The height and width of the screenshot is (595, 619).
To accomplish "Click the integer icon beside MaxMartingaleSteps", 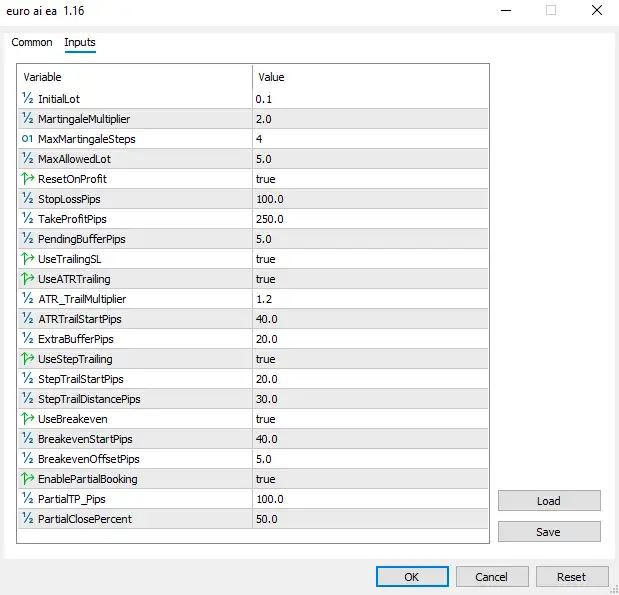I will [x=27, y=139].
